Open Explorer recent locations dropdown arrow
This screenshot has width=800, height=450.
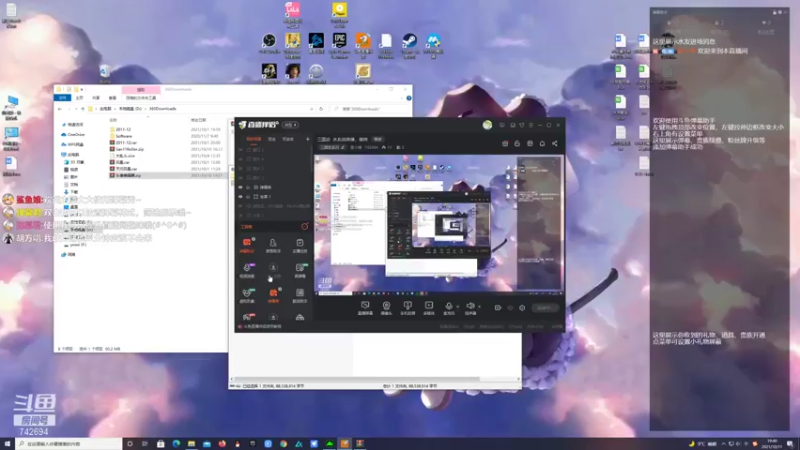(76, 109)
